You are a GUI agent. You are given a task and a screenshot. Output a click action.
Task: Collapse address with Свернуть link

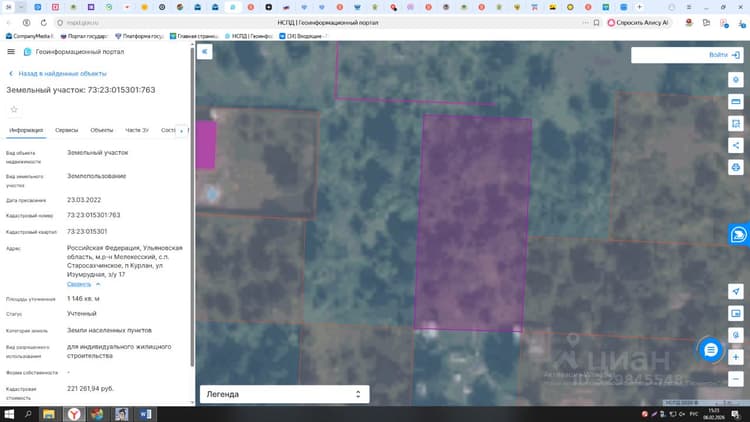(84, 284)
